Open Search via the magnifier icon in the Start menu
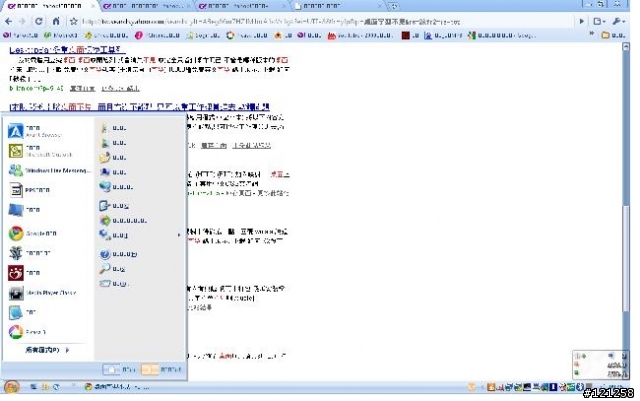Image resolution: width=640 pixels, height=401 pixels. 112,269
